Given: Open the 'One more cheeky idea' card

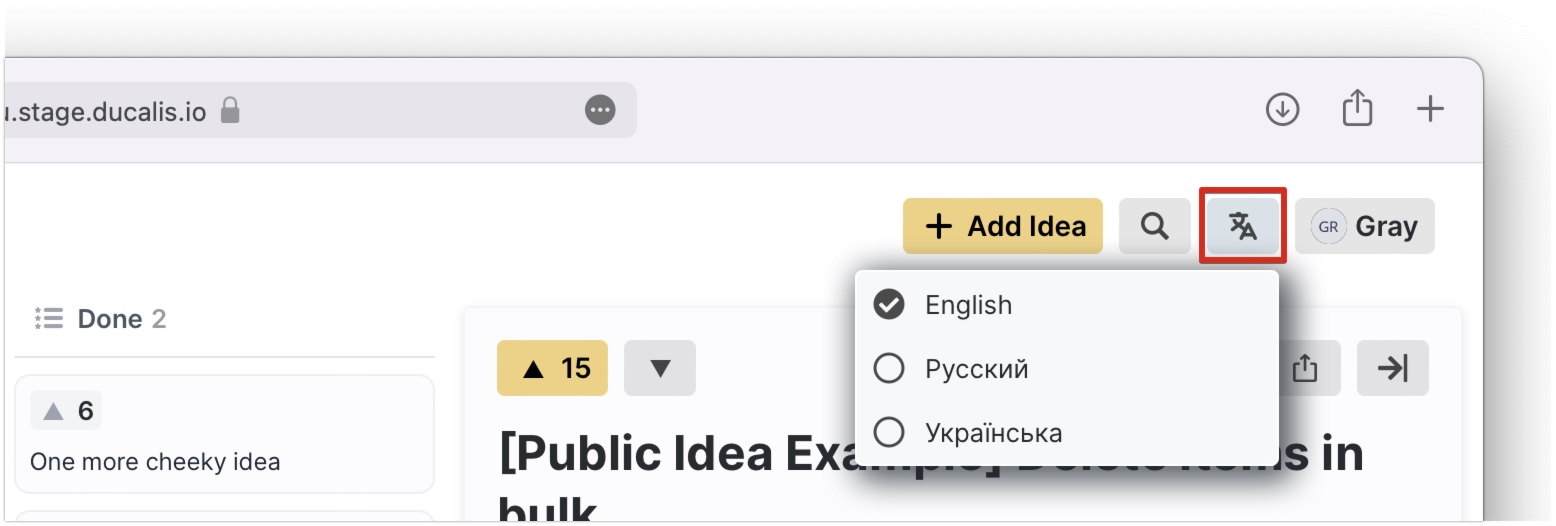Looking at the screenshot, I should tap(225, 434).
